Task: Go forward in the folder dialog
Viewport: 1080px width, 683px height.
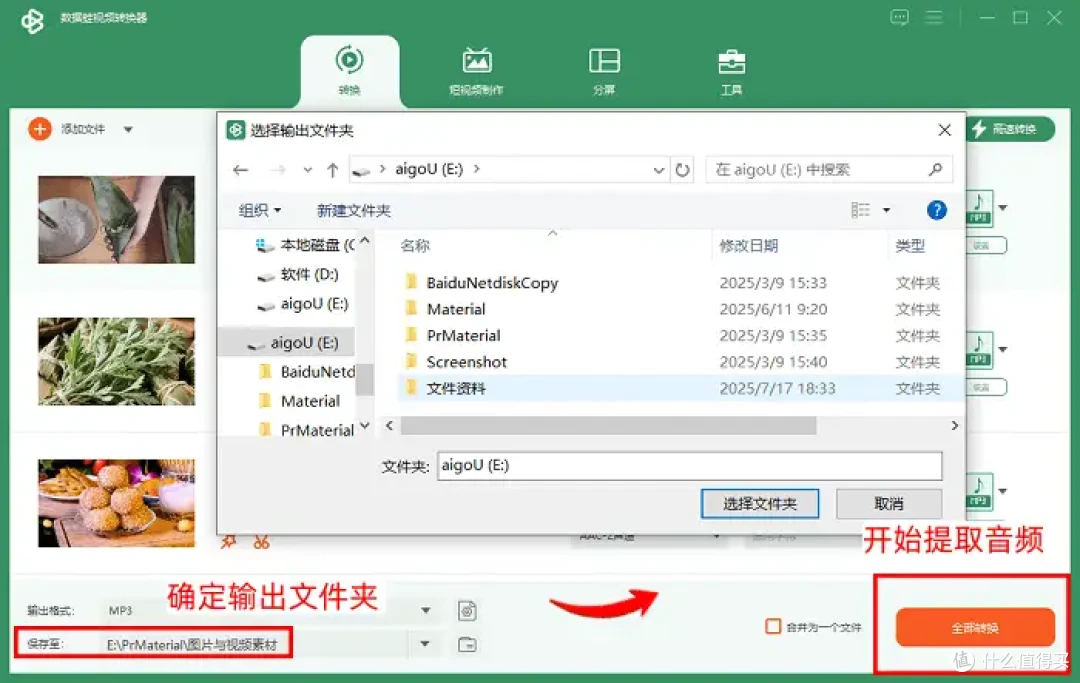Action: click(278, 170)
